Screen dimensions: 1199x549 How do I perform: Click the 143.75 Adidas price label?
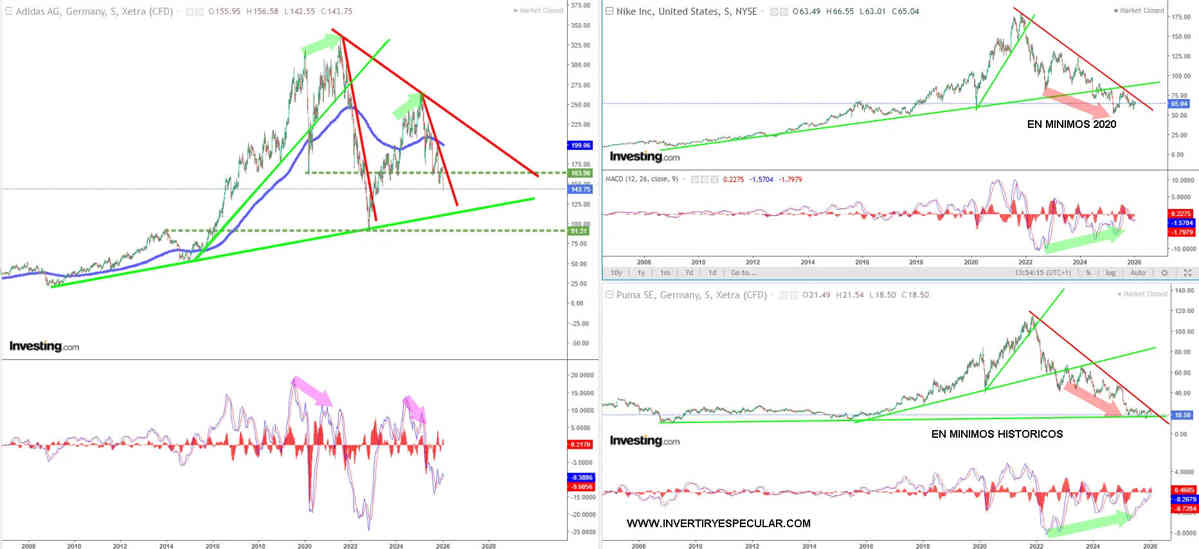(x=553, y=189)
